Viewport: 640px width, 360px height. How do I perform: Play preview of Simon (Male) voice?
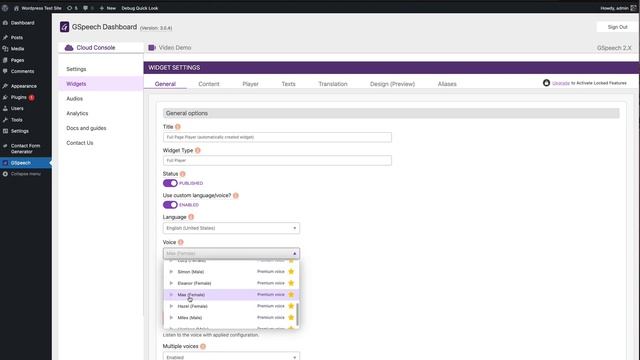click(x=171, y=272)
